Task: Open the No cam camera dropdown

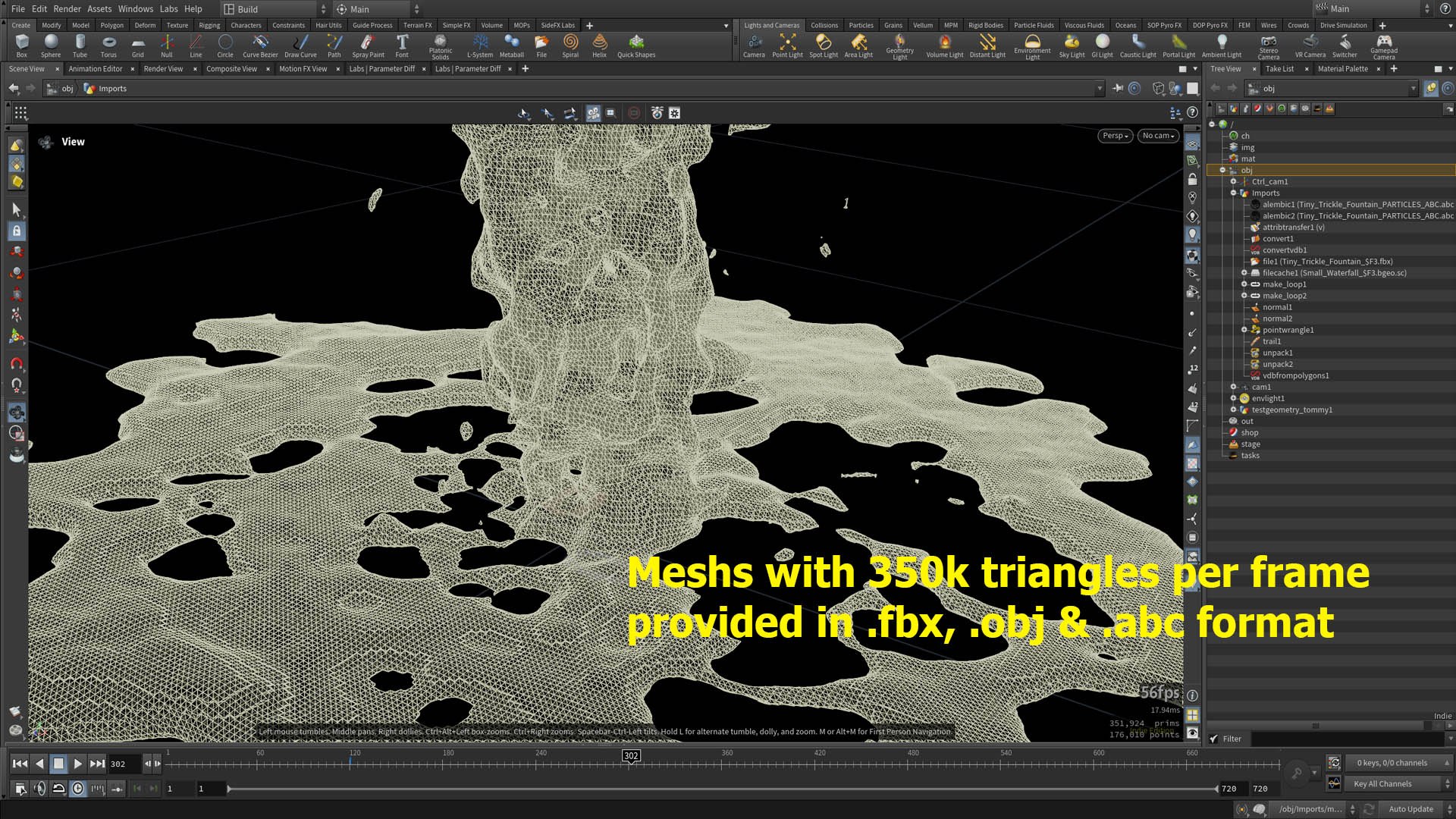Action: pos(1158,136)
